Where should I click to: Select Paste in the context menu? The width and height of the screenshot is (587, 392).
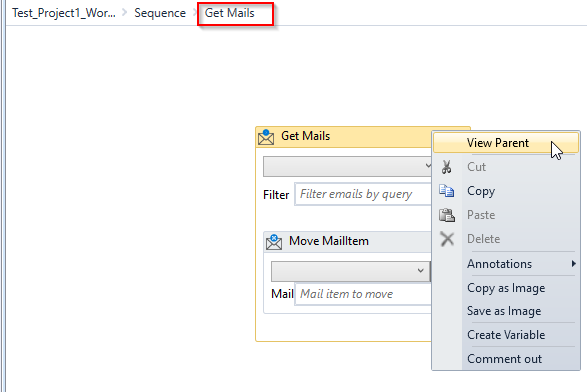click(506, 215)
